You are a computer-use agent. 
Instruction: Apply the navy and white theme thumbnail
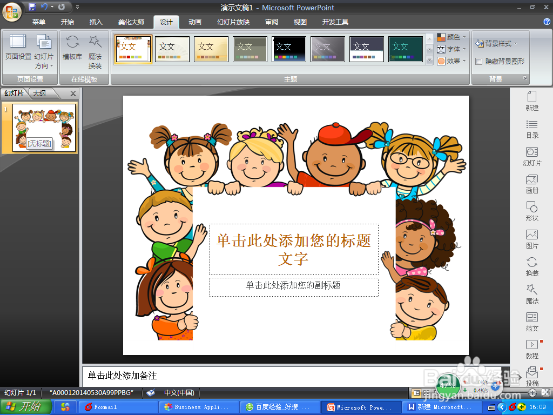tap(366, 49)
